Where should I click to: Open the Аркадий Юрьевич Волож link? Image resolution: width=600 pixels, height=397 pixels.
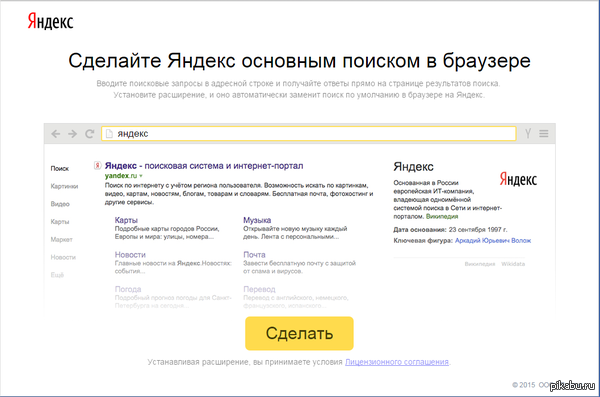click(x=493, y=240)
